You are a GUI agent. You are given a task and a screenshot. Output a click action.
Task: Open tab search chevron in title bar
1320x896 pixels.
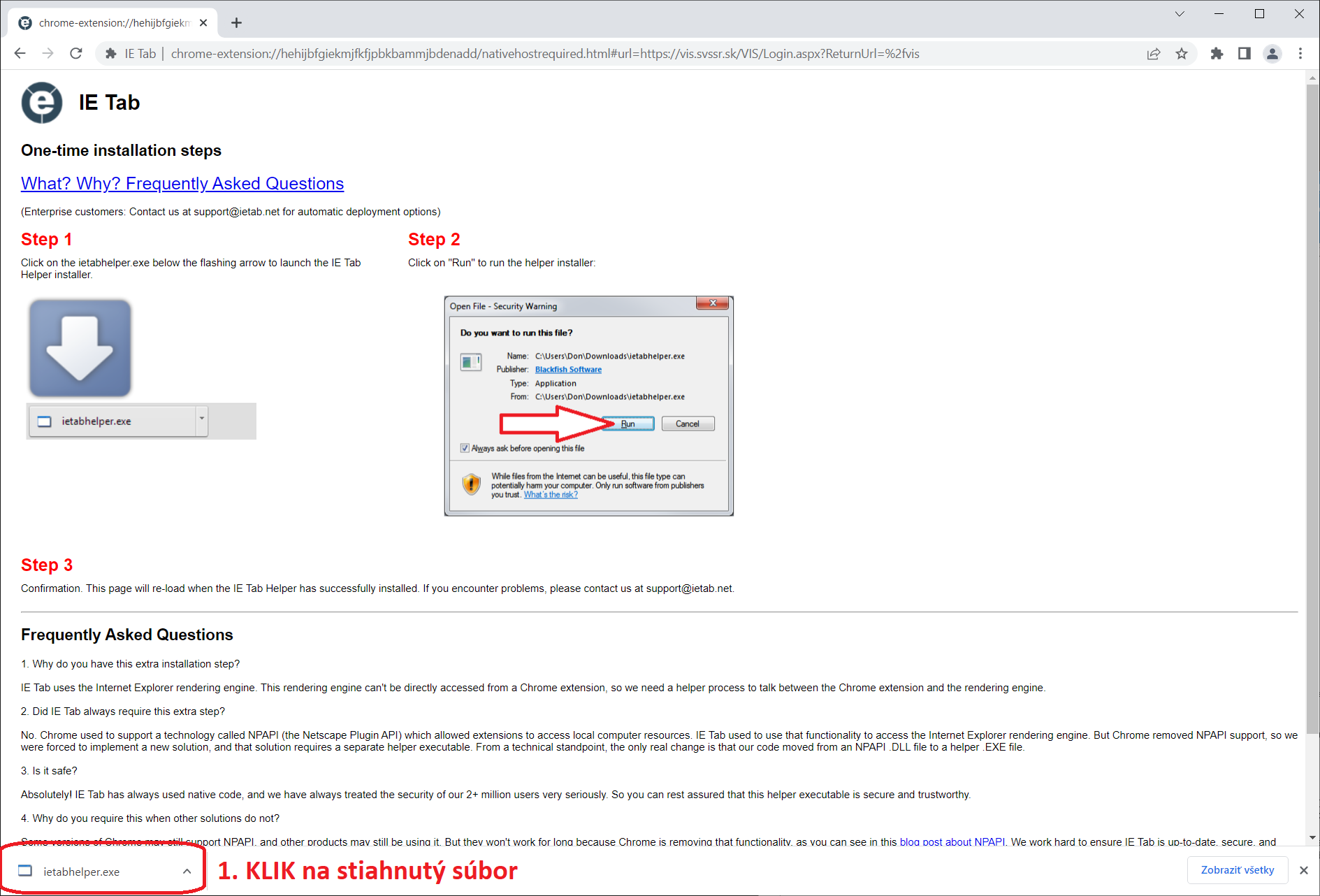(1180, 14)
